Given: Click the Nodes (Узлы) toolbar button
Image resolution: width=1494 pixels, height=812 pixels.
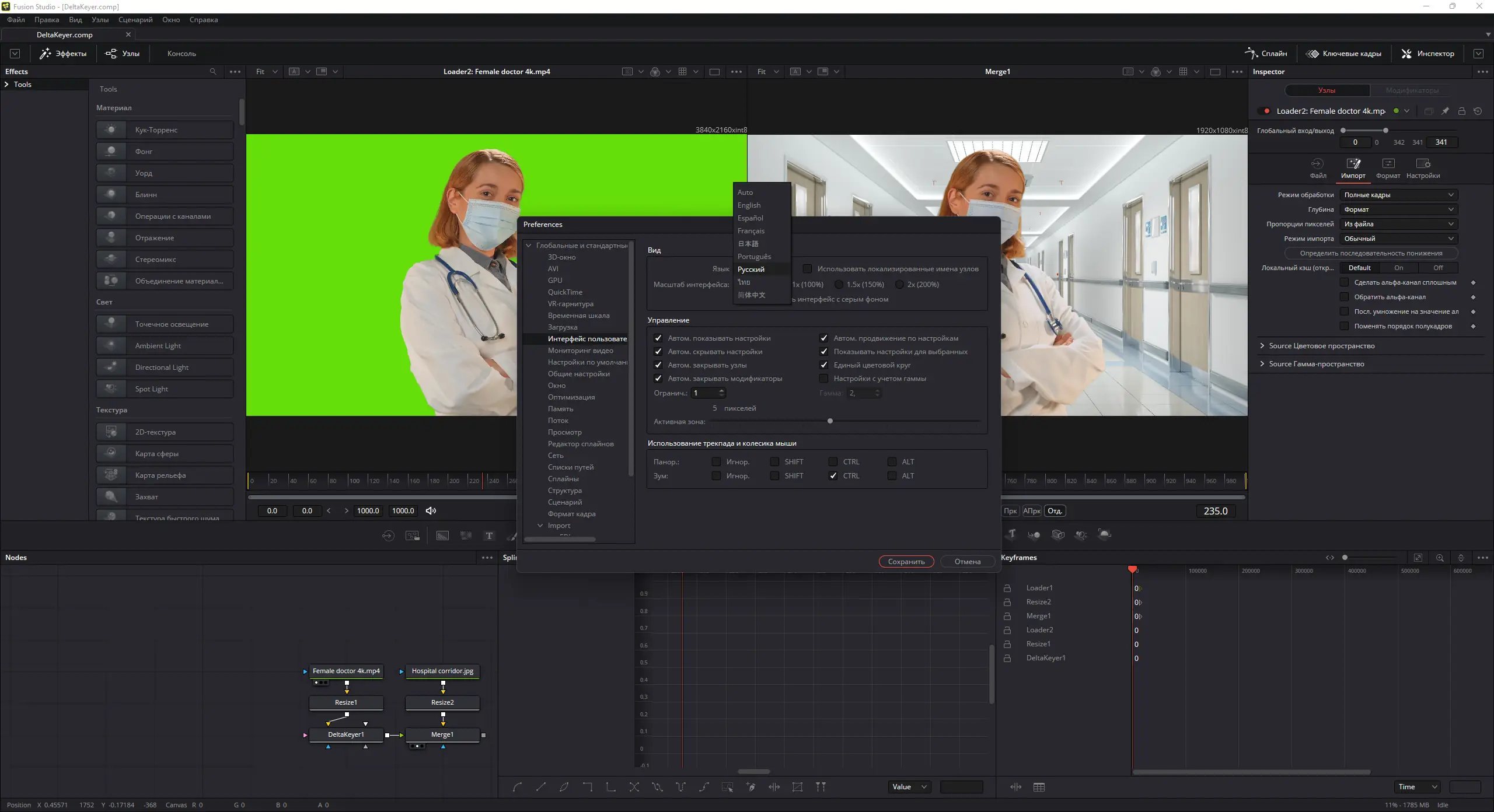Looking at the screenshot, I should pyautogui.click(x=123, y=54).
